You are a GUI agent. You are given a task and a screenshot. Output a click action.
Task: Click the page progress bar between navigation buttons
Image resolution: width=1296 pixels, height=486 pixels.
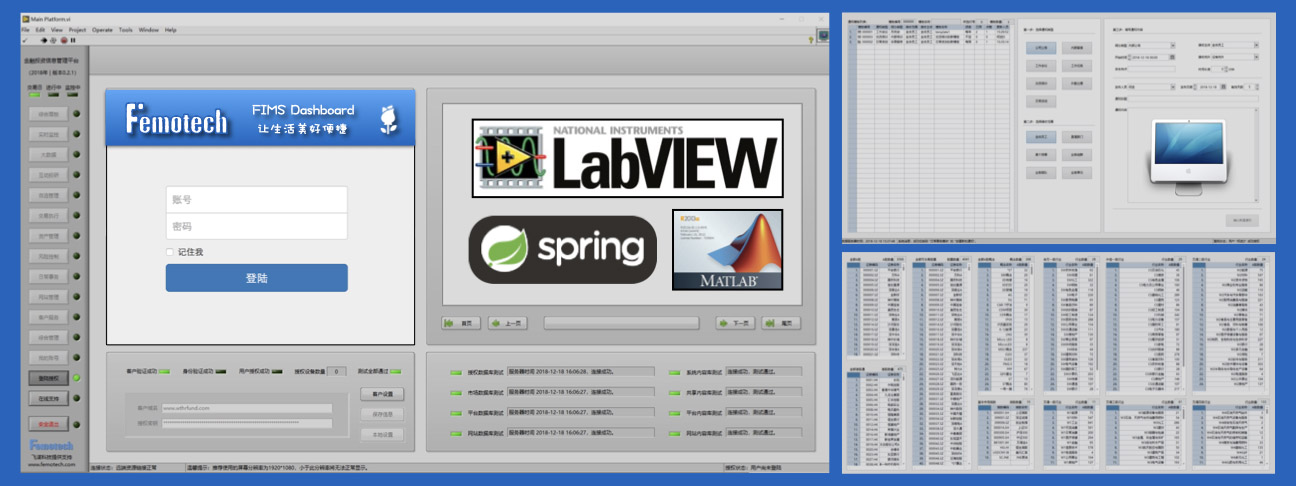coord(621,323)
